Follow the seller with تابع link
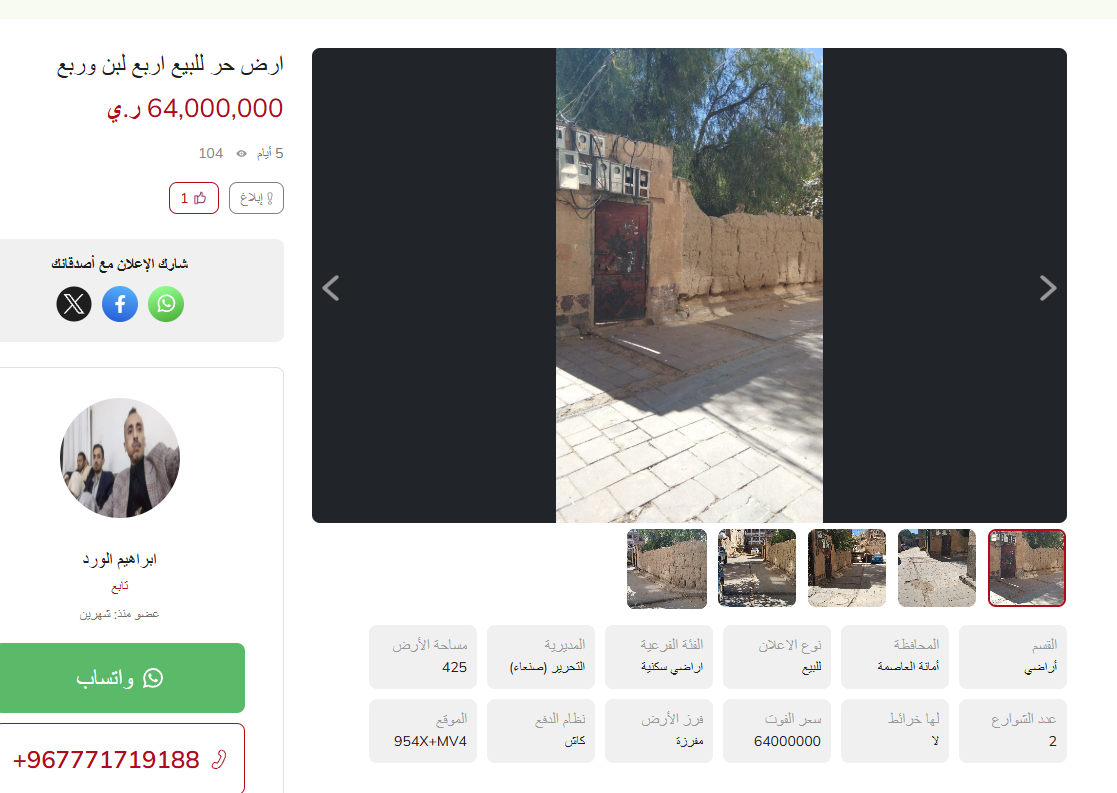 [x=120, y=586]
